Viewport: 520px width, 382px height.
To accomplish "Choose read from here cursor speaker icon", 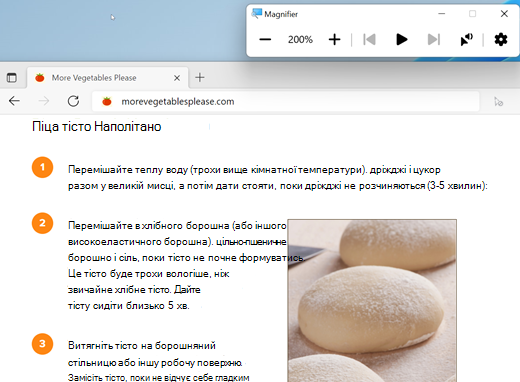I will pos(467,39).
